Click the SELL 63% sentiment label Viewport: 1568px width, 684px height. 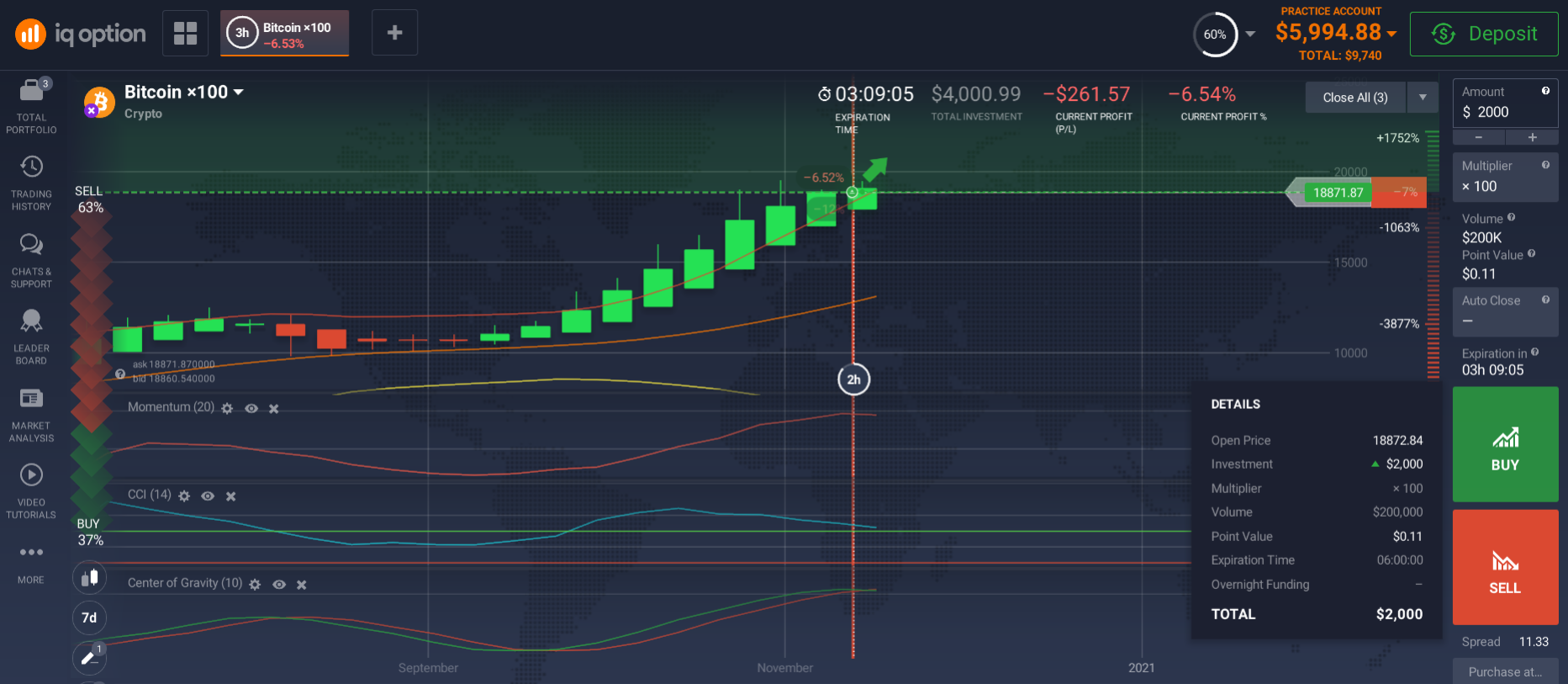pos(90,199)
